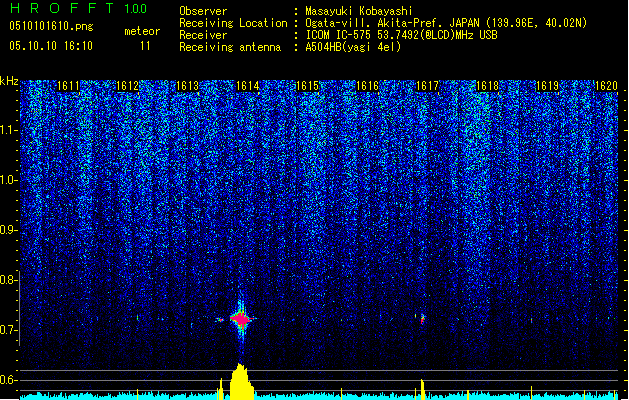
Task: Click the small red echo below 1617
Action: (422, 319)
